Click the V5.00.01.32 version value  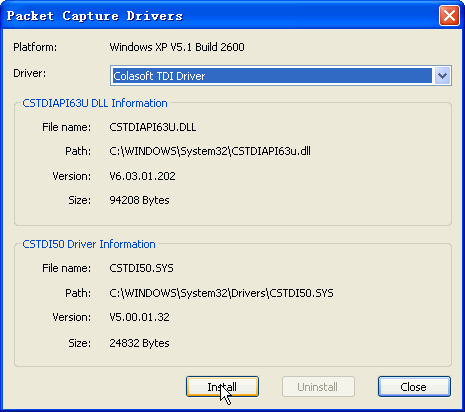tap(139, 317)
